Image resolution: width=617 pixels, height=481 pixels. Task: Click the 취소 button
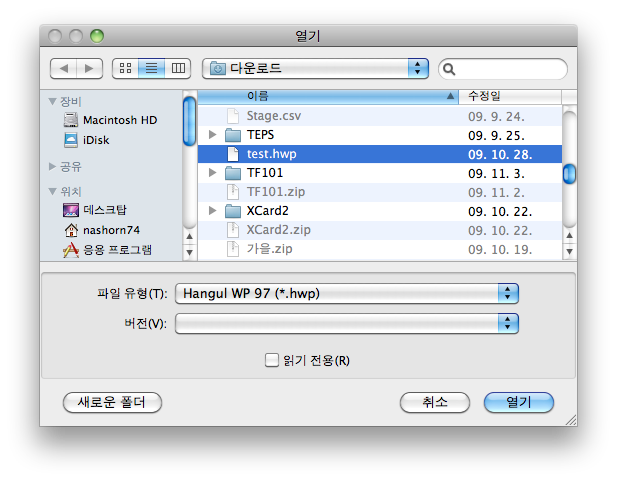pyautogui.click(x=435, y=402)
